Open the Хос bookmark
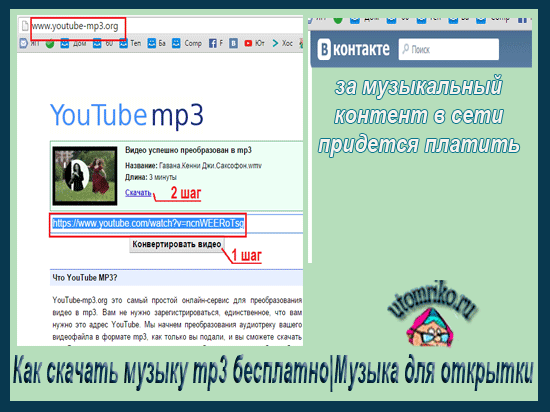This screenshot has height=412, width=550. [x=282, y=43]
